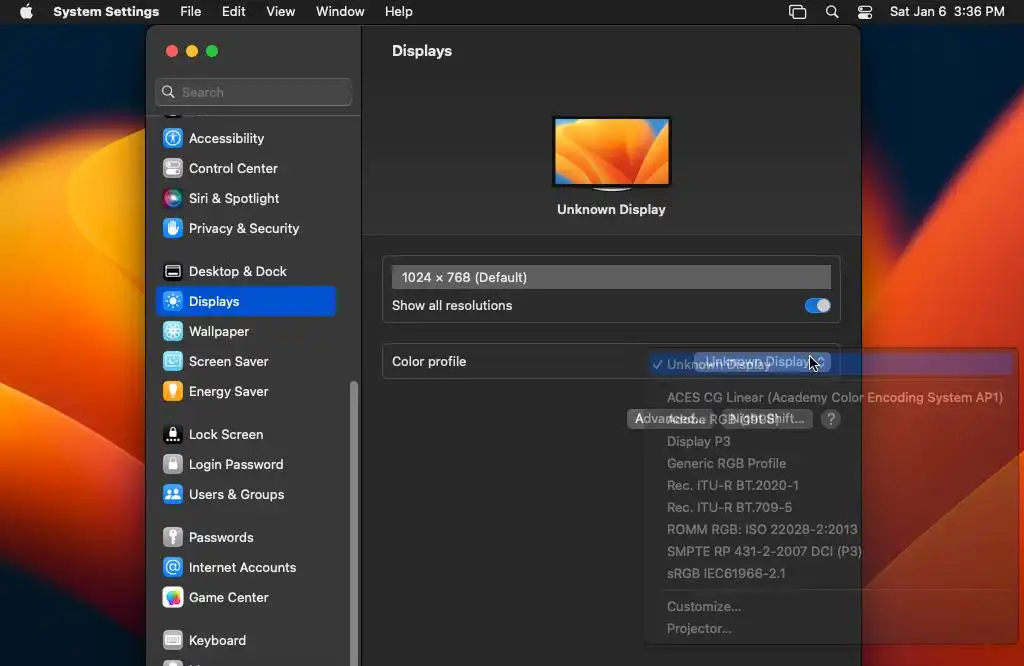Open Control Center from menu bar
1024x666 pixels.
(x=865, y=12)
